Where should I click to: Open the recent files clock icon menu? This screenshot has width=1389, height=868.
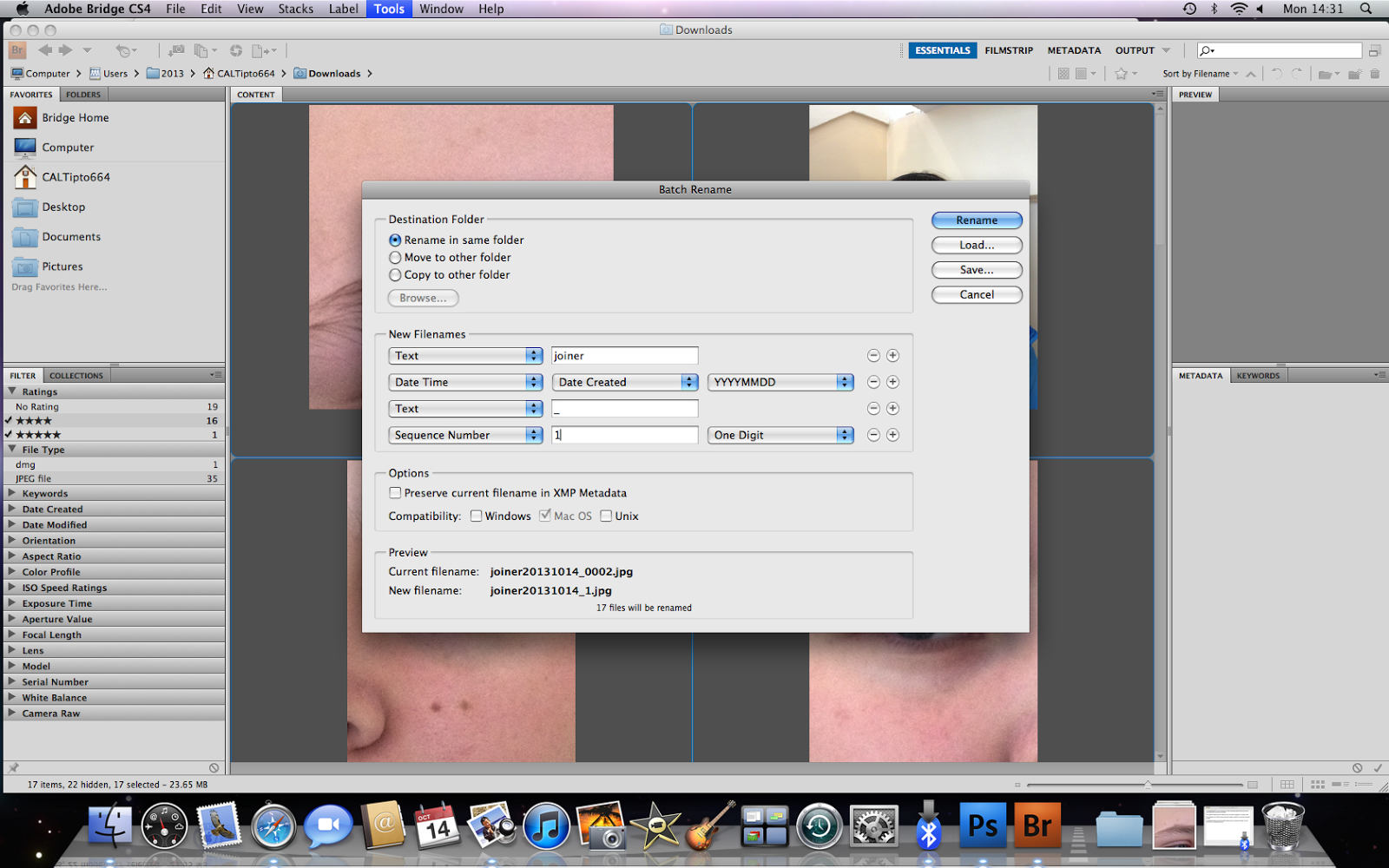pos(127,50)
